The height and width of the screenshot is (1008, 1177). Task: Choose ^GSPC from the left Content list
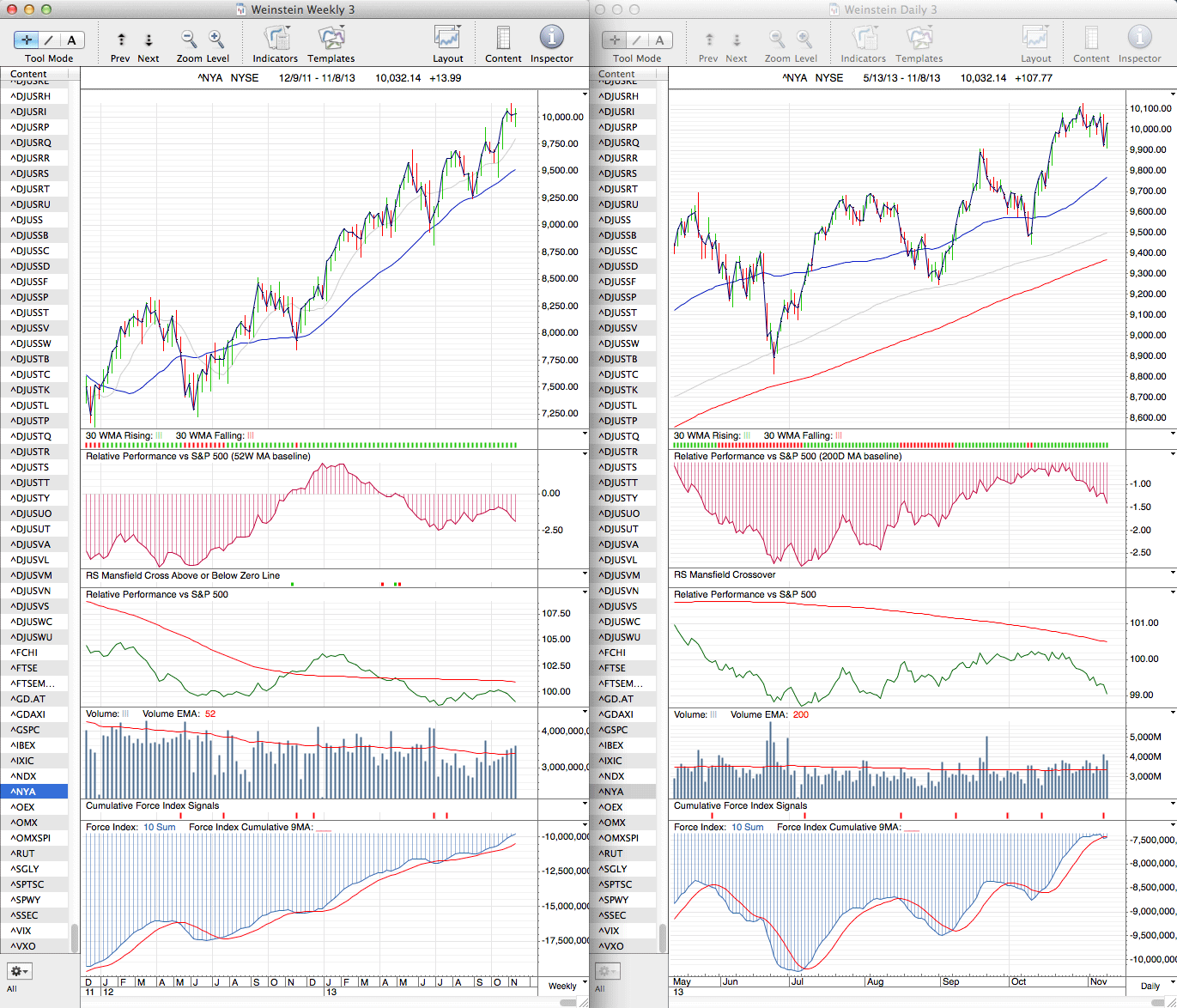pyautogui.click(x=27, y=730)
